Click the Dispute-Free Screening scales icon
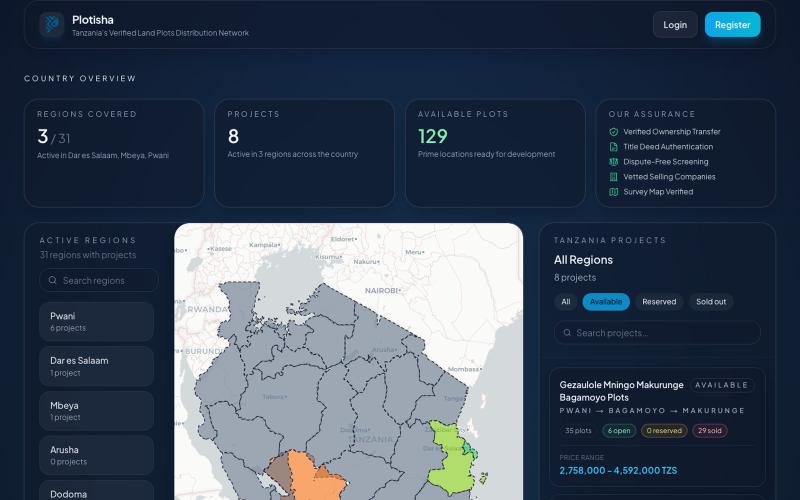Image resolution: width=800 pixels, height=500 pixels. click(x=613, y=162)
